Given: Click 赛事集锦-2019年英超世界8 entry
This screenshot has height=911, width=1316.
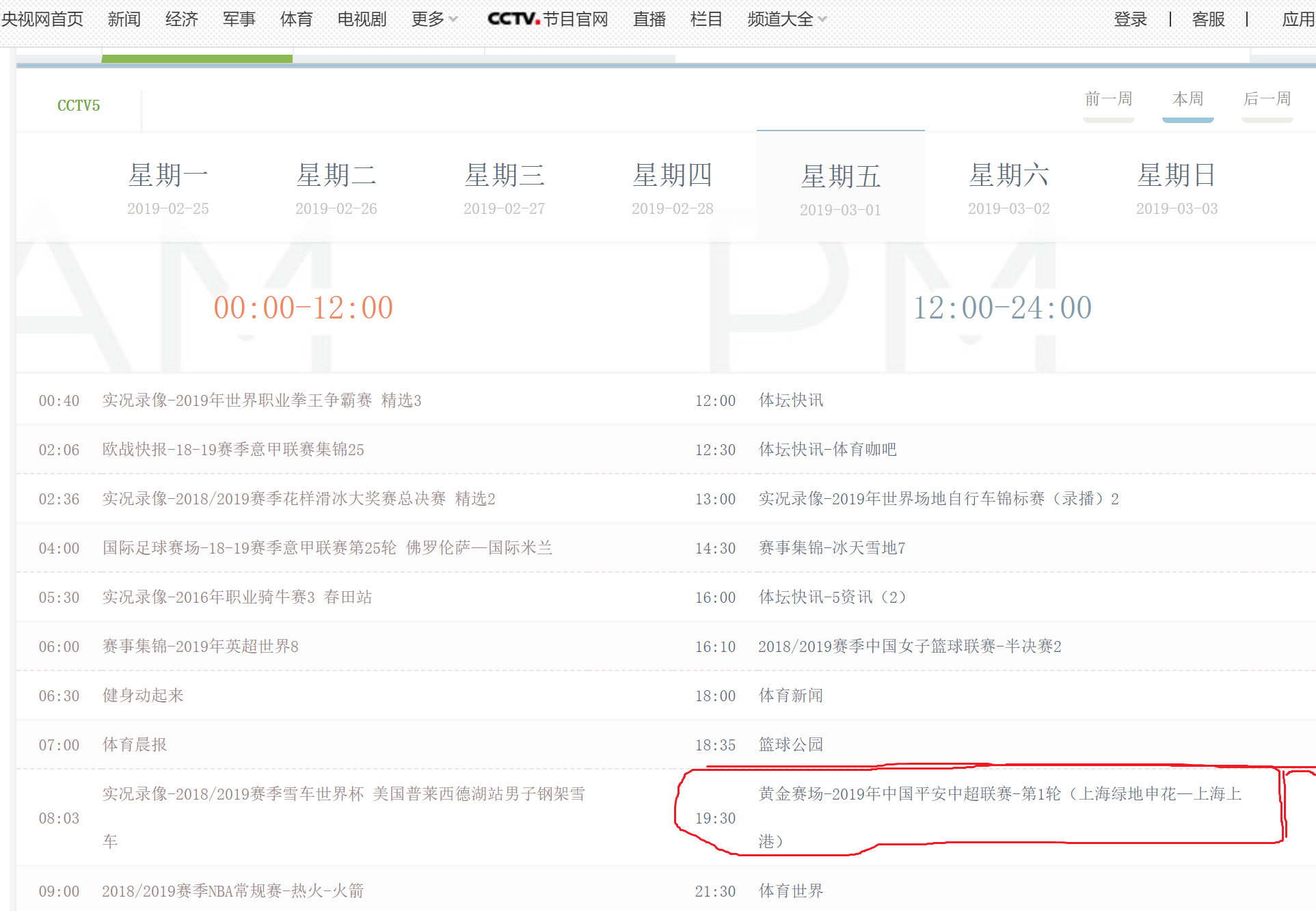Looking at the screenshot, I should 200,647.
